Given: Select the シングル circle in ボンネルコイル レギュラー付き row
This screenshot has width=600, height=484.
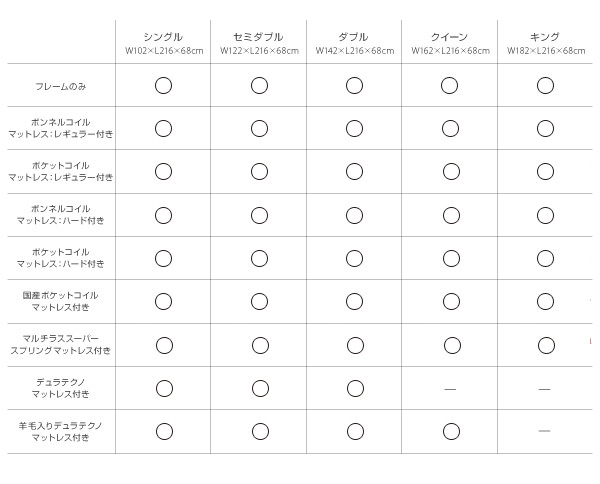Looking at the screenshot, I should point(163,129).
